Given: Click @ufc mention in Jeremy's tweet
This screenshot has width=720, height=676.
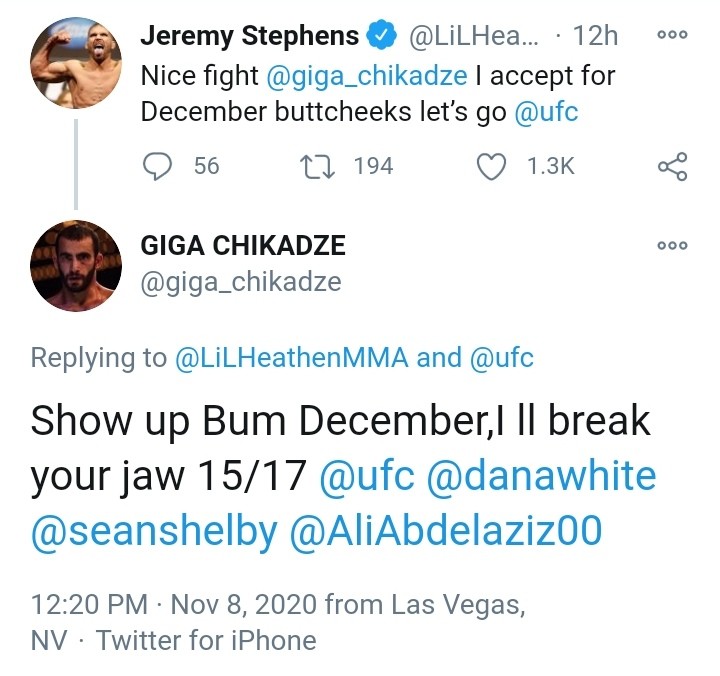Looking at the screenshot, I should pos(546,112).
